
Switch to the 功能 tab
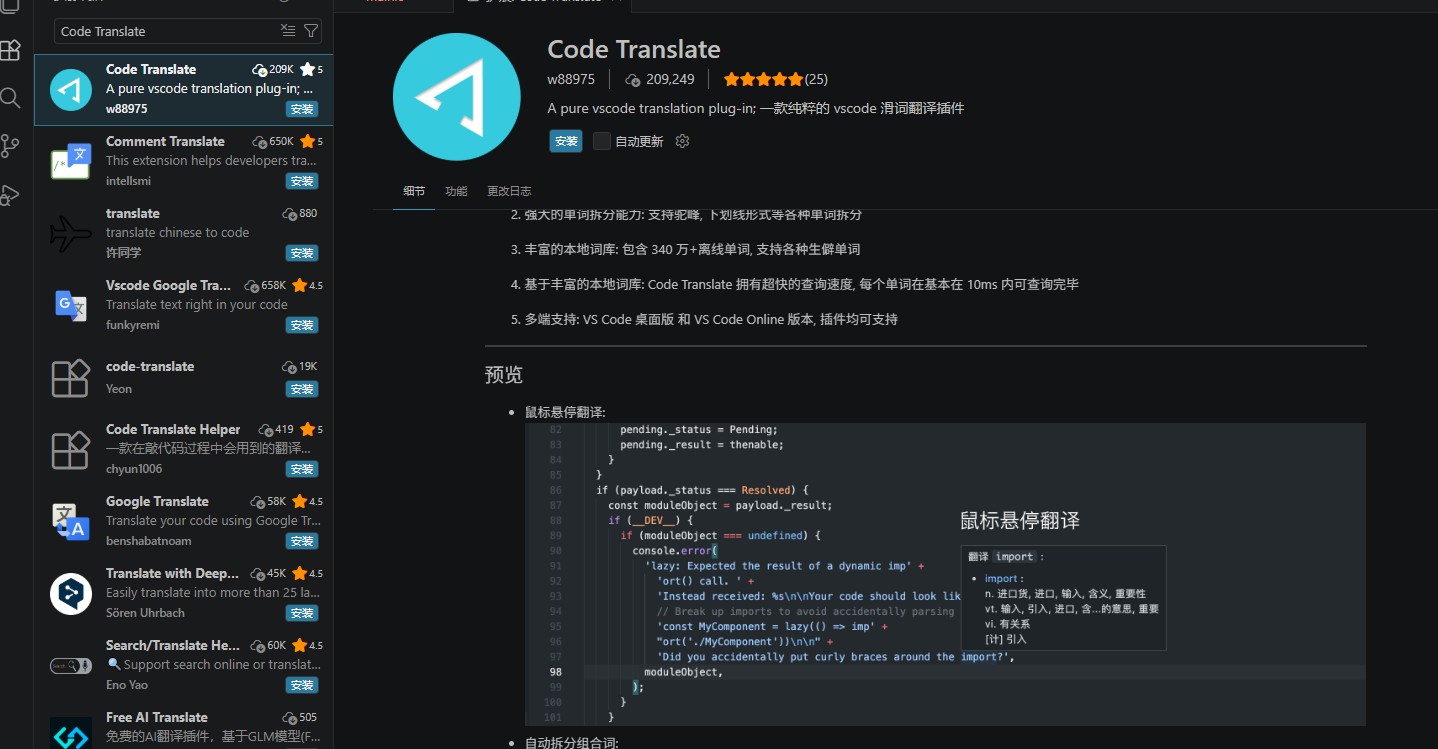(456, 191)
